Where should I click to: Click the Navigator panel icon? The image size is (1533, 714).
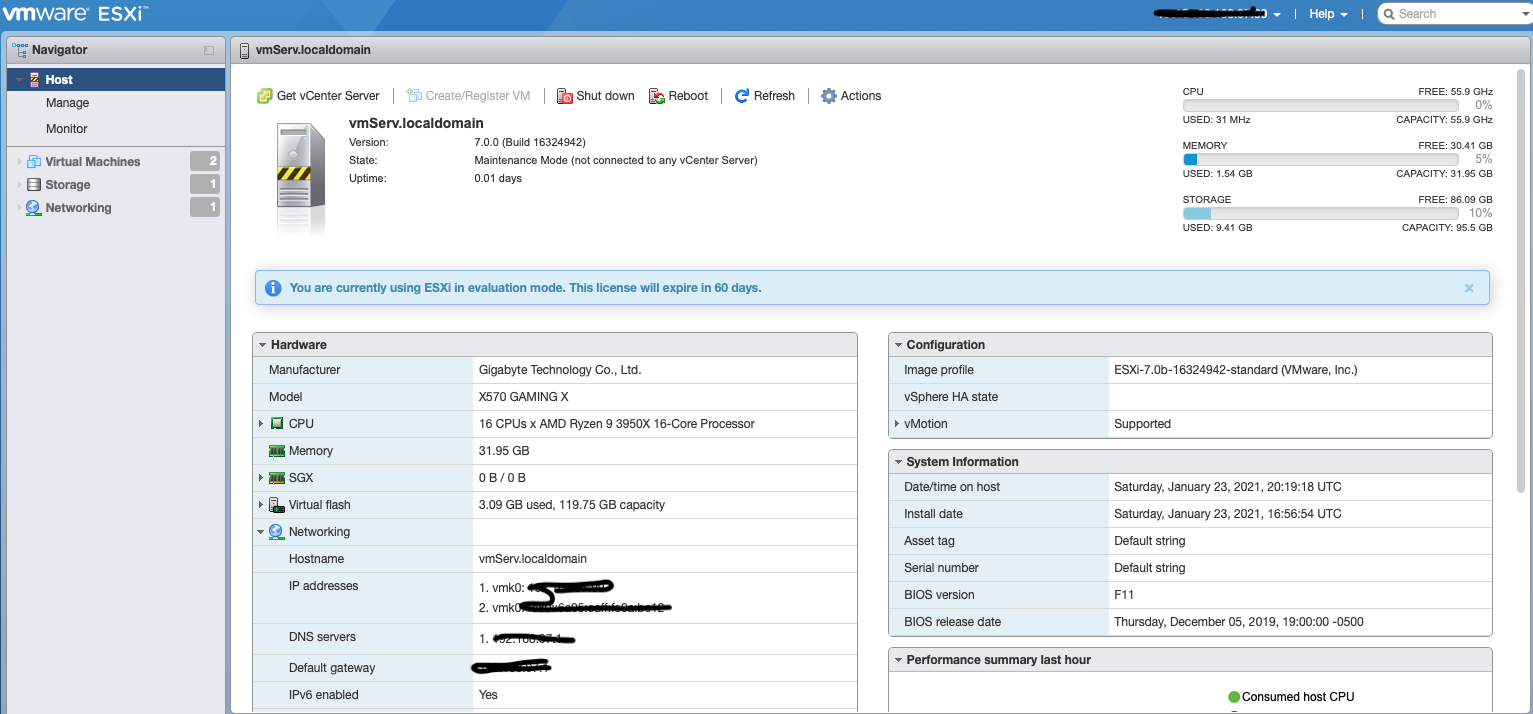(20, 49)
